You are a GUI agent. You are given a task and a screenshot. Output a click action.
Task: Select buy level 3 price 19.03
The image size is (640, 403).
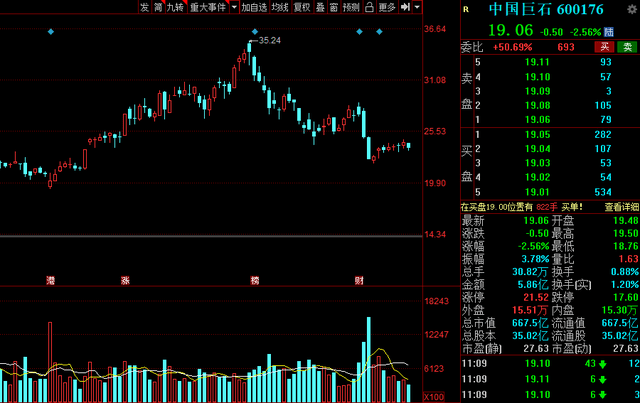(537, 163)
